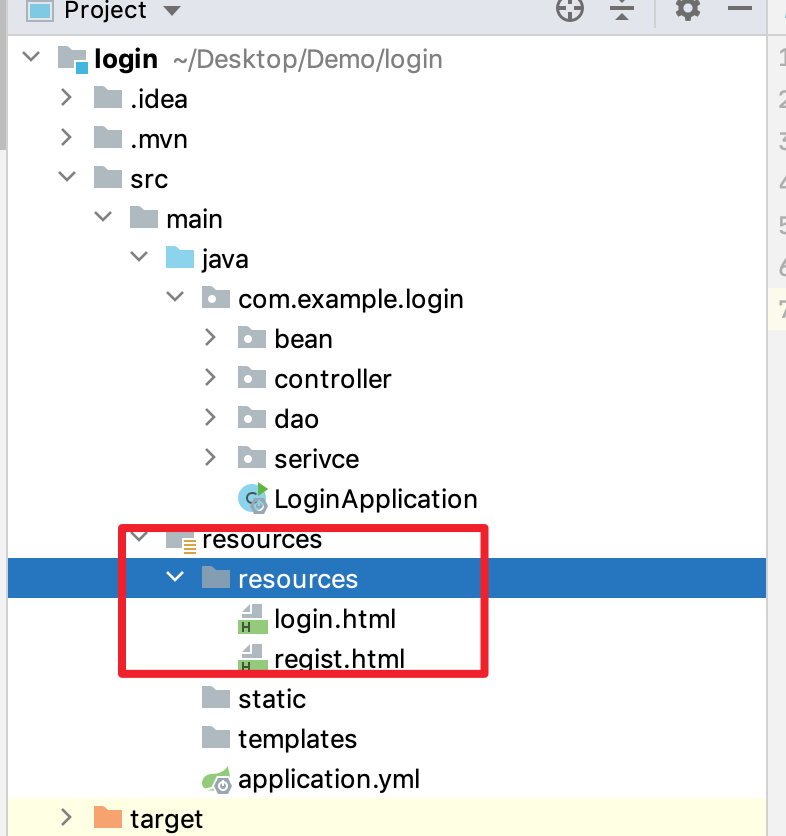Expand the .mvn folder chevron
786x836 pixels.
[x=67, y=138]
